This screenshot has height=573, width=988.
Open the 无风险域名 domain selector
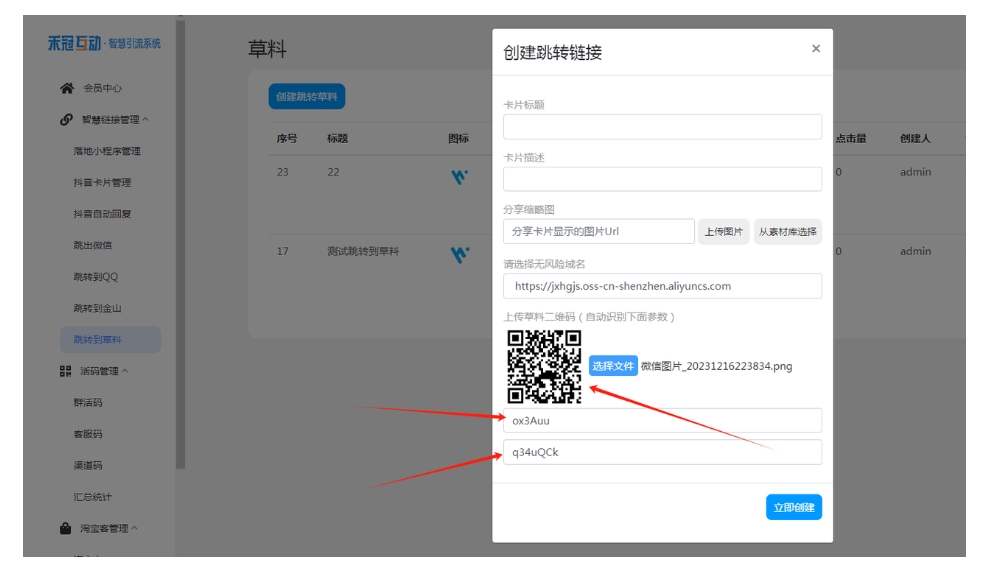tap(662, 286)
